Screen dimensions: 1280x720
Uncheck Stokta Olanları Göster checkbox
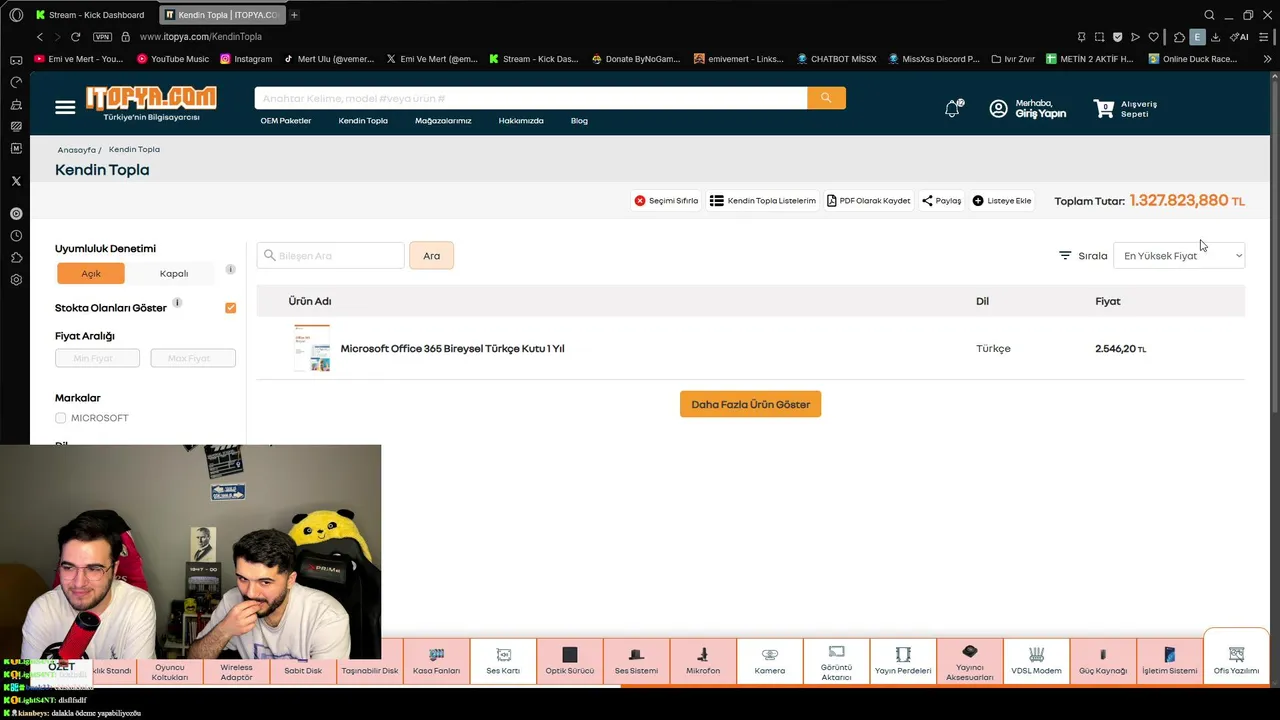(231, 308)
